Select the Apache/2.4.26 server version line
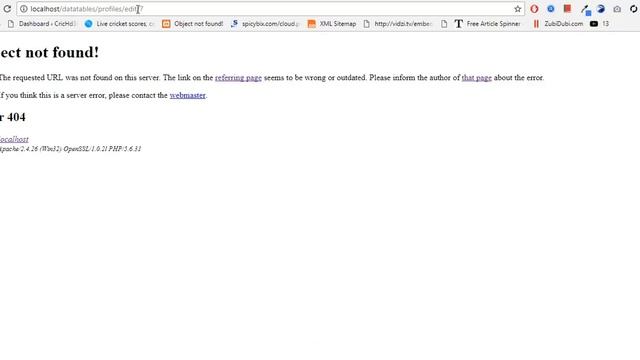This screenshot has width=640, height=360. tap(71, 149)
